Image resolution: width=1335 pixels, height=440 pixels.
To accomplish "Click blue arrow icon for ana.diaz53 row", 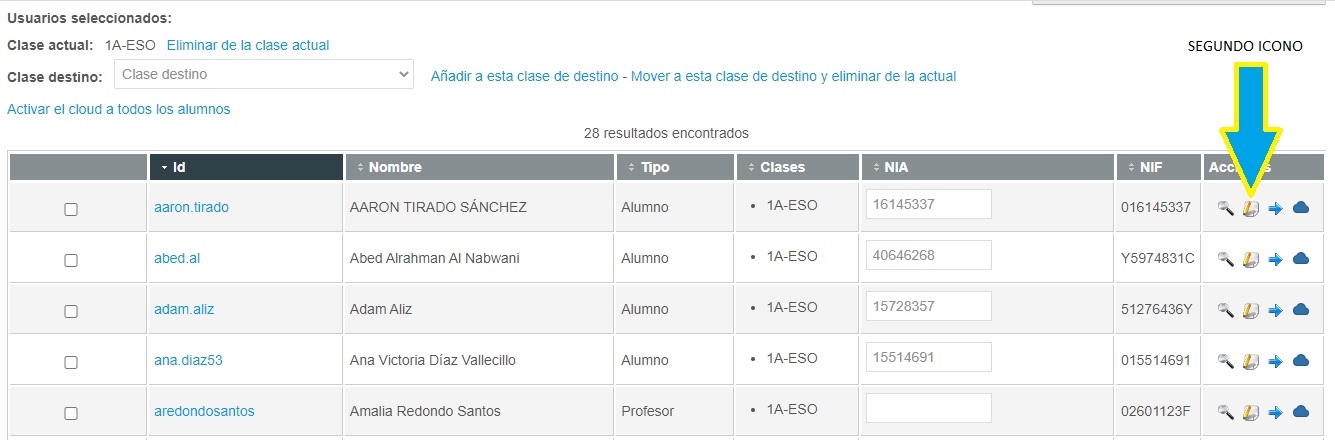I will [1275, 361].
